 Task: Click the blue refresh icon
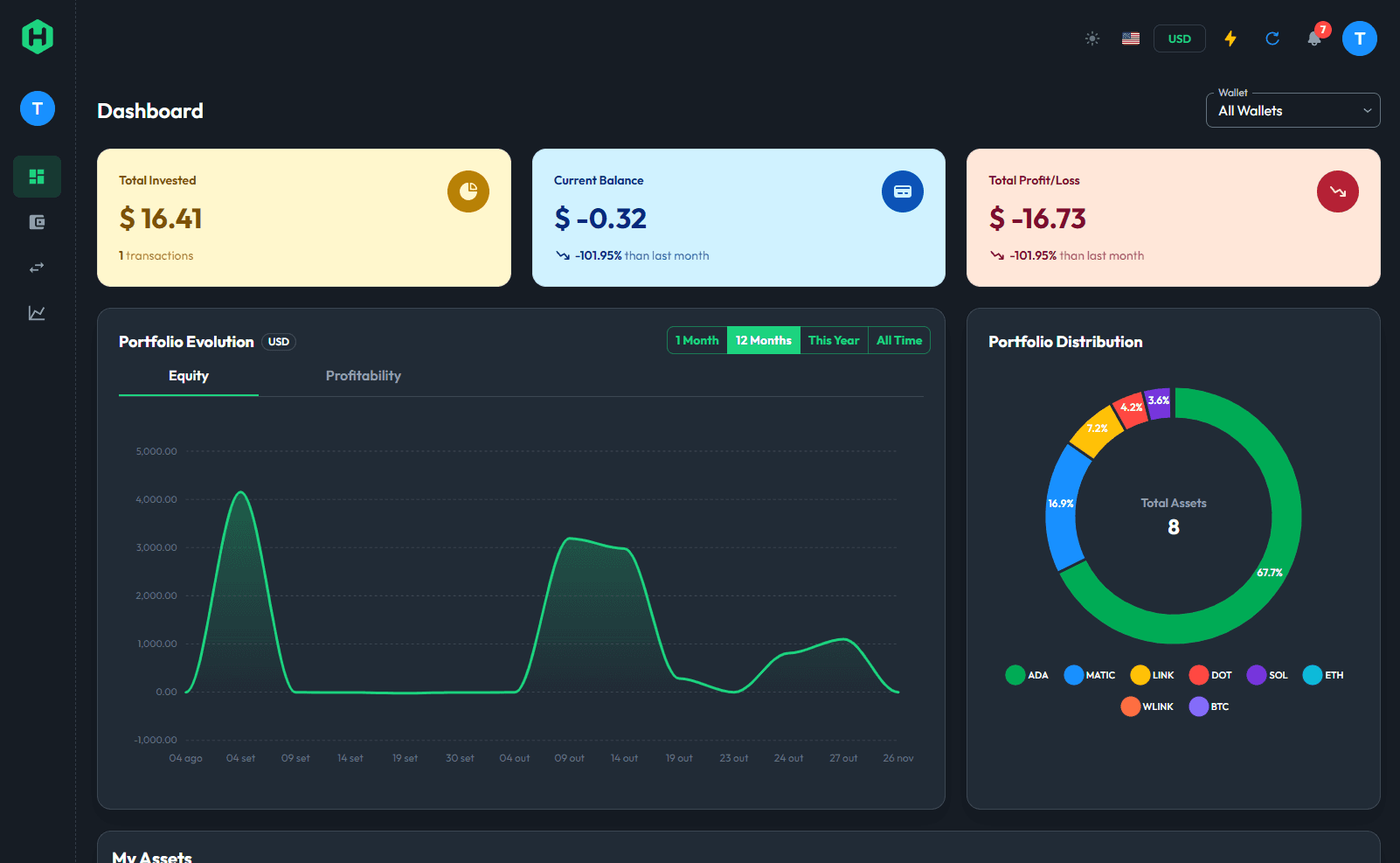tap(1272, 38)
